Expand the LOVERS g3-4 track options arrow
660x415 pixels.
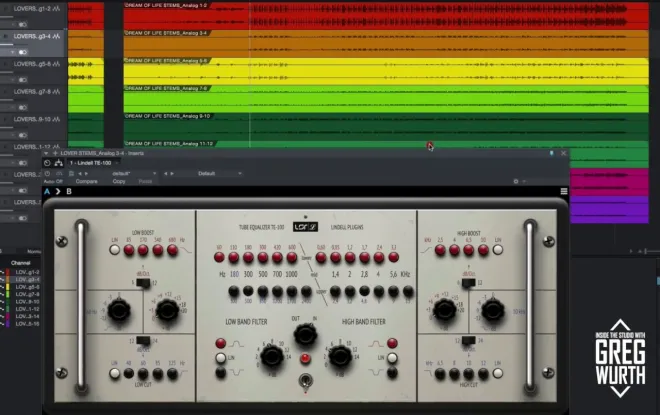(x=13, y=52)
